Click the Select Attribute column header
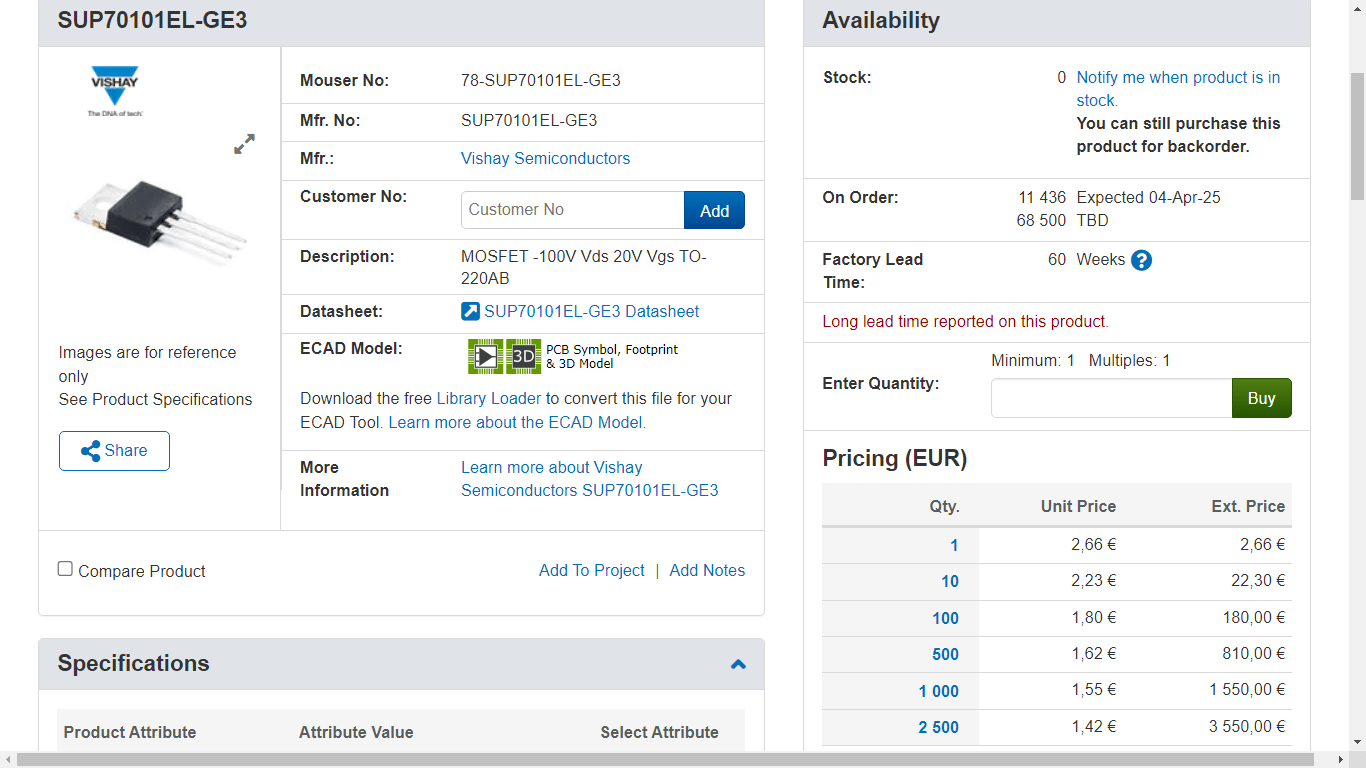The height and width of the screenshot is (768, 1366). click(x=659, y=732)
